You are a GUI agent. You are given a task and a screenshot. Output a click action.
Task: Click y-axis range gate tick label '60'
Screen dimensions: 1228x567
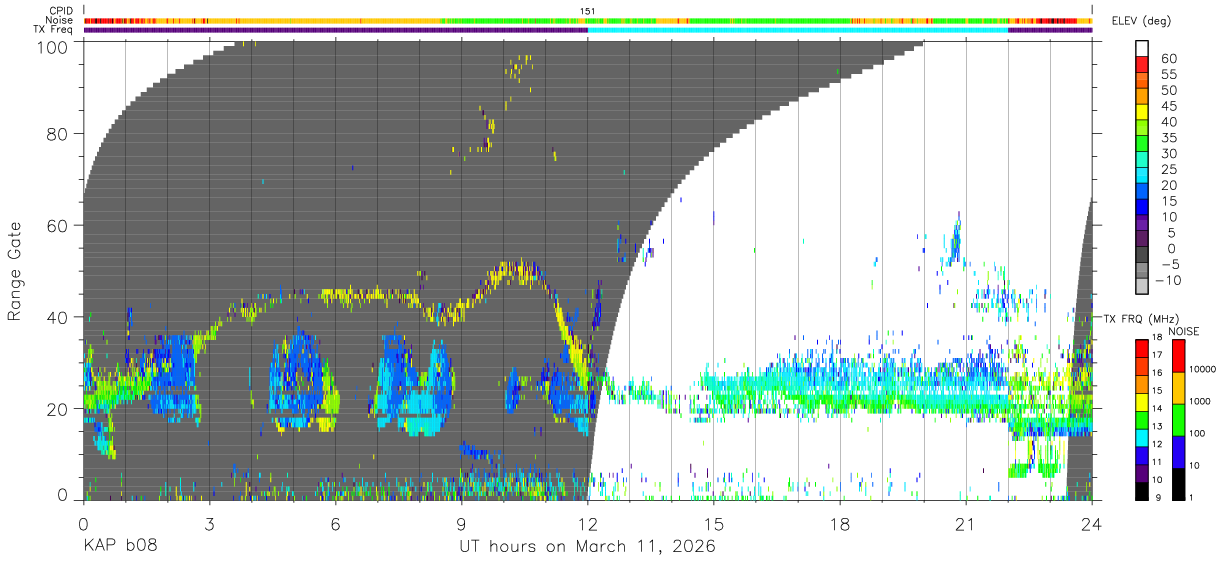tap(57, 226)
